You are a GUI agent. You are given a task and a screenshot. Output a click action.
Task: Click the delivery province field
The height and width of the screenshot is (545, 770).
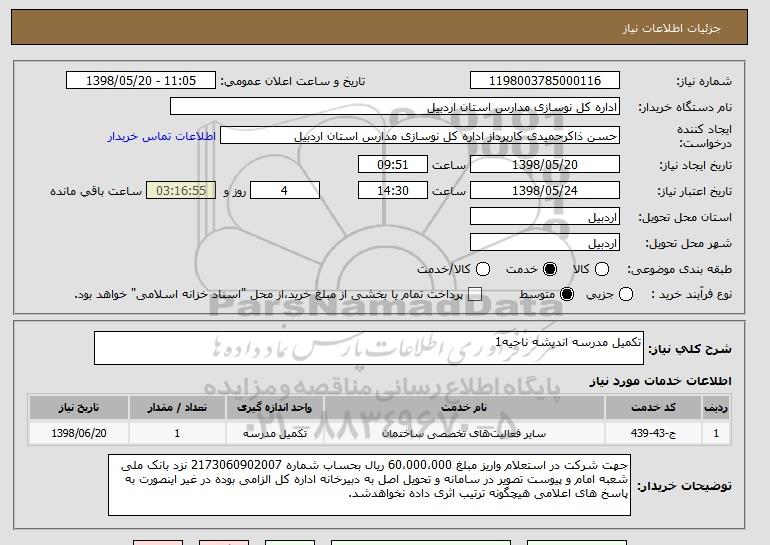[545, 217]
